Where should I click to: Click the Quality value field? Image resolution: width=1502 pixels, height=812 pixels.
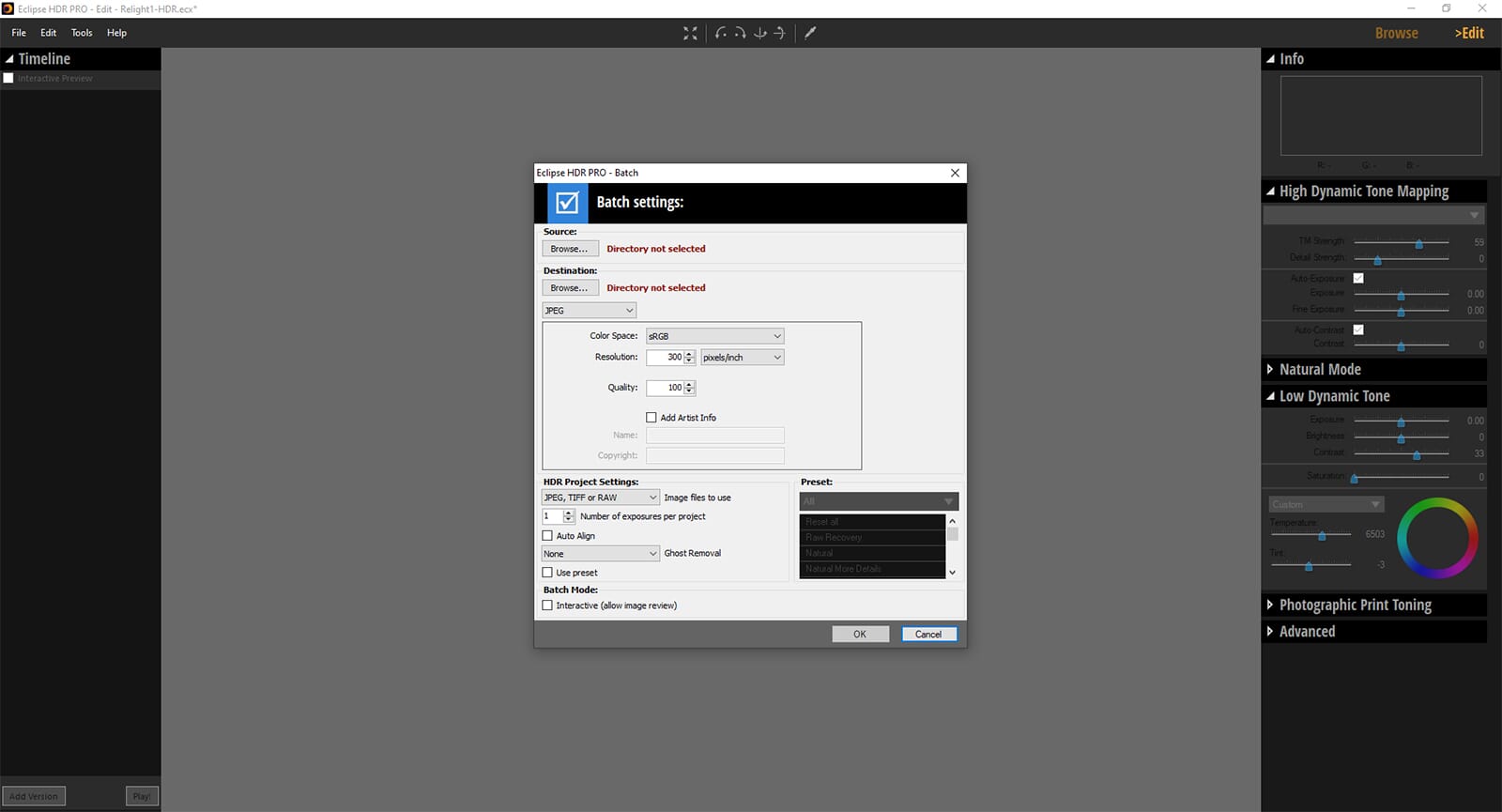[x=665, y=388]
